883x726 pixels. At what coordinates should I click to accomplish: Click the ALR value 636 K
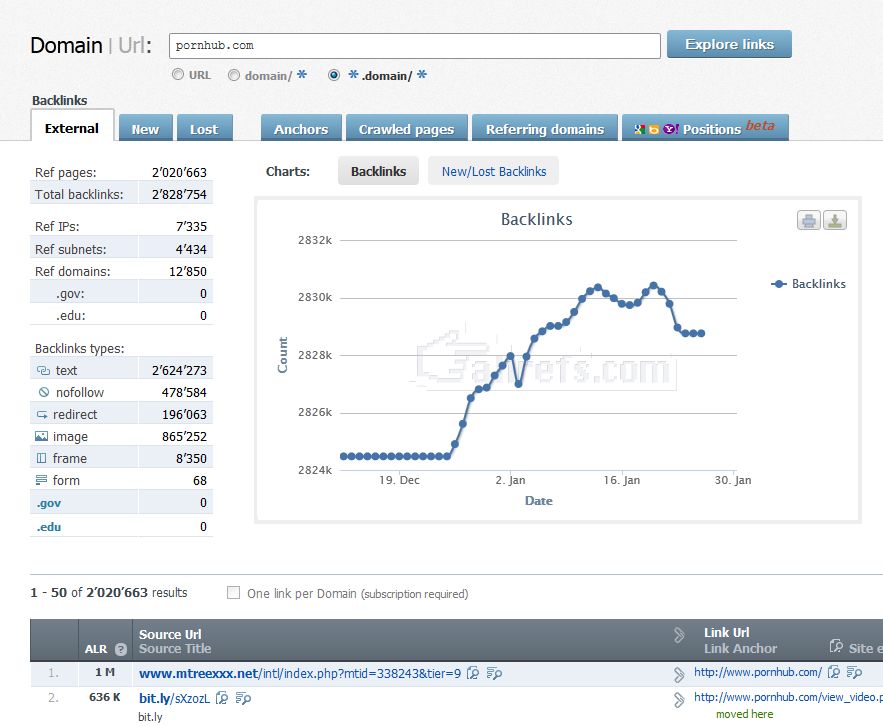pyautogui.click(x=105, y=697)
